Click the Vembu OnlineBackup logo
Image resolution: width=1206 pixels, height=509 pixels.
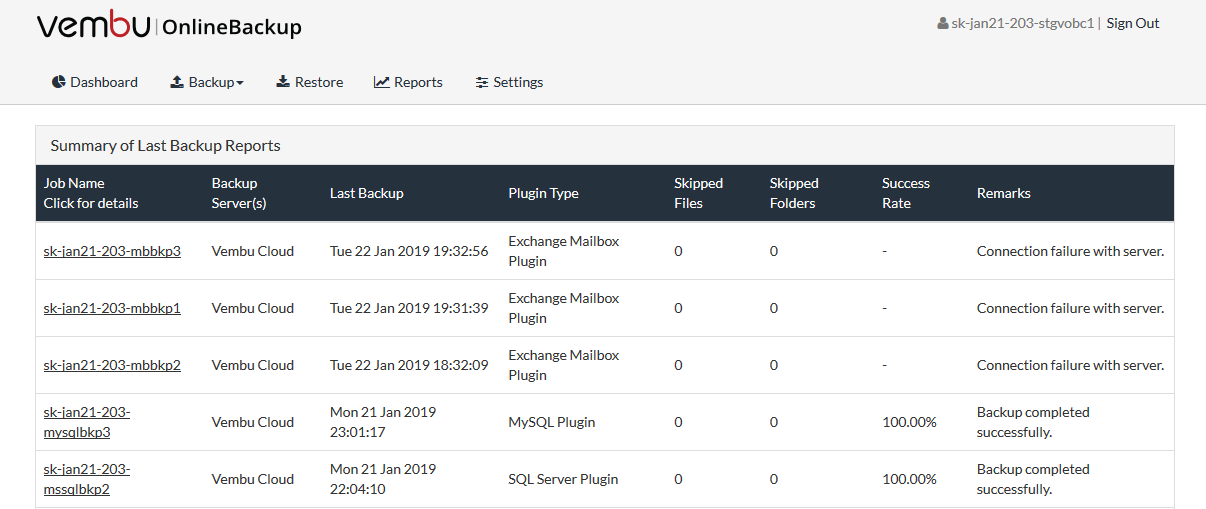(169, 26)
